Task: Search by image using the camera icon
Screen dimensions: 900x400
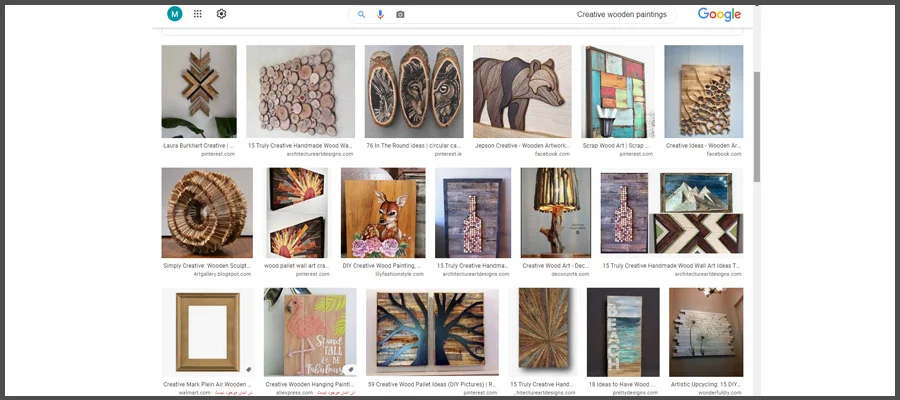Action: tap(400, 14)
